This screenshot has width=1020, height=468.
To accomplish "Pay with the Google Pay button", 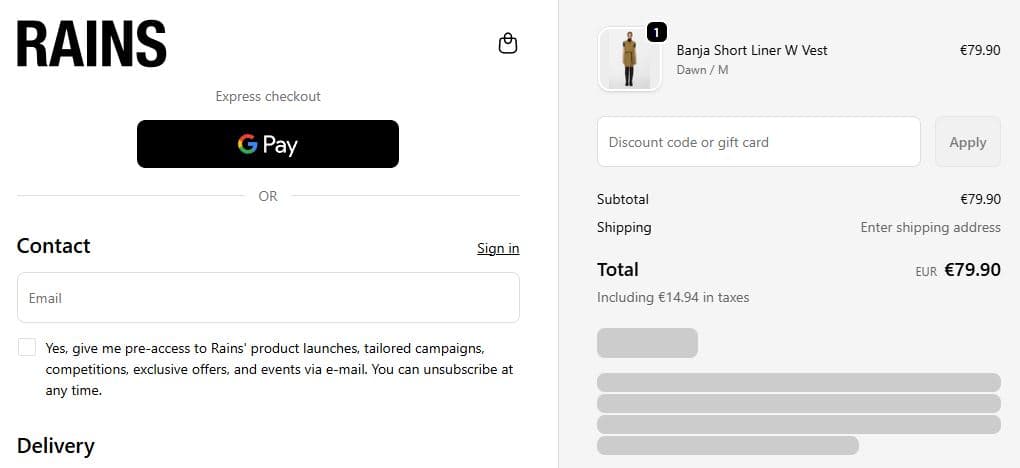I will [x=268, y=144].
